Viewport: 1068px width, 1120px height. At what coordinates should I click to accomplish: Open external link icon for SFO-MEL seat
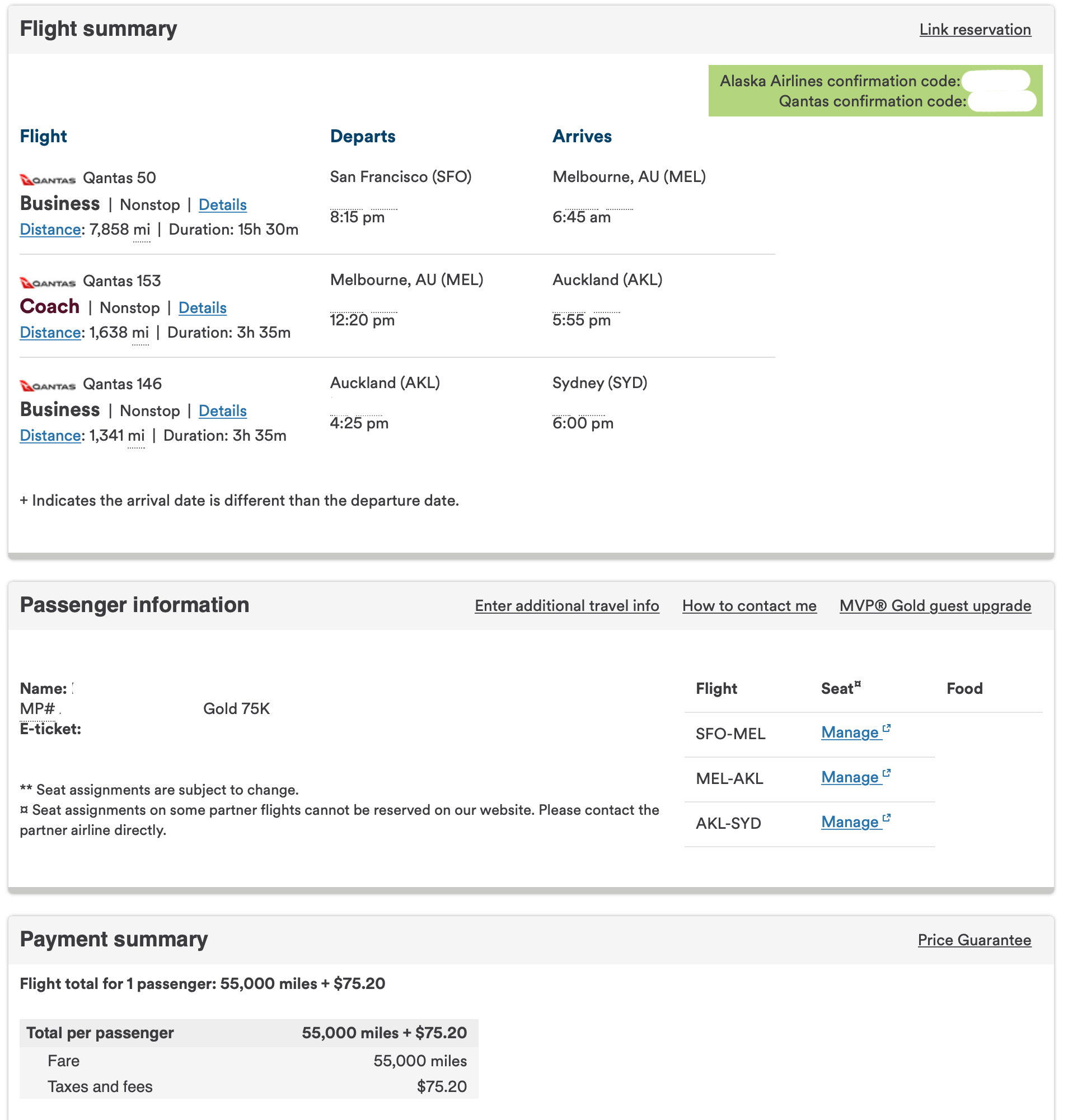887,729
